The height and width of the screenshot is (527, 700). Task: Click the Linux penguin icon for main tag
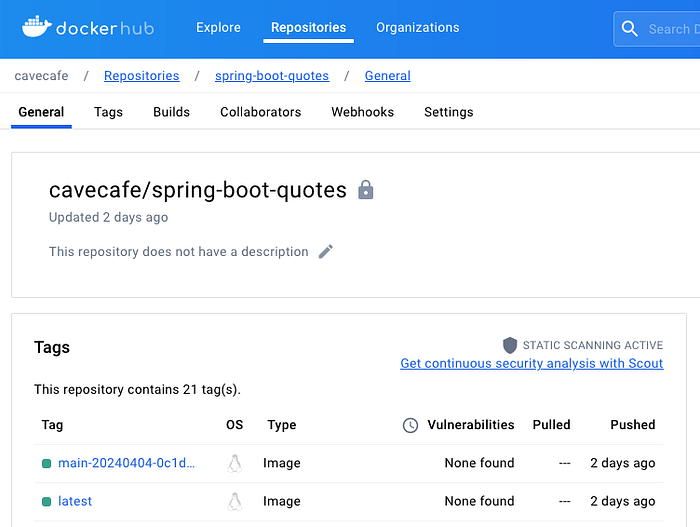pos(235,463)
